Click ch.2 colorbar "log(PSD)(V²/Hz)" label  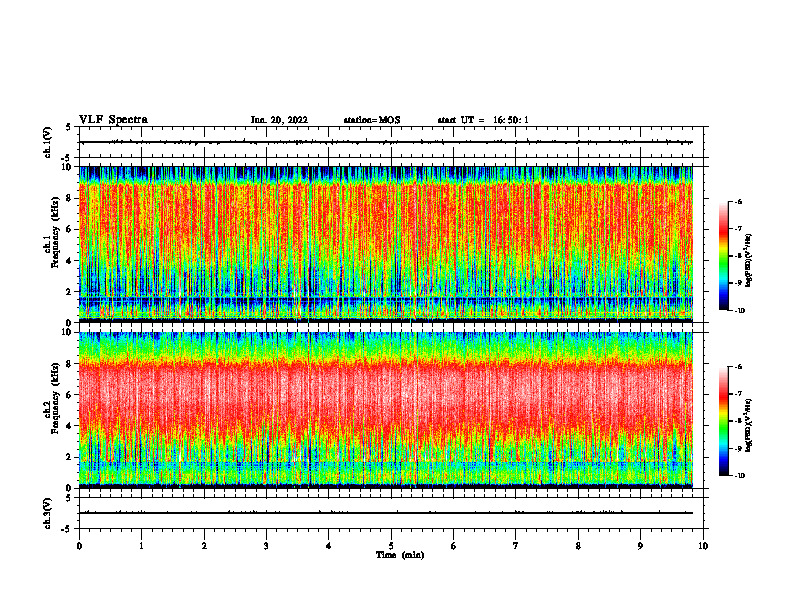[748, 426]
